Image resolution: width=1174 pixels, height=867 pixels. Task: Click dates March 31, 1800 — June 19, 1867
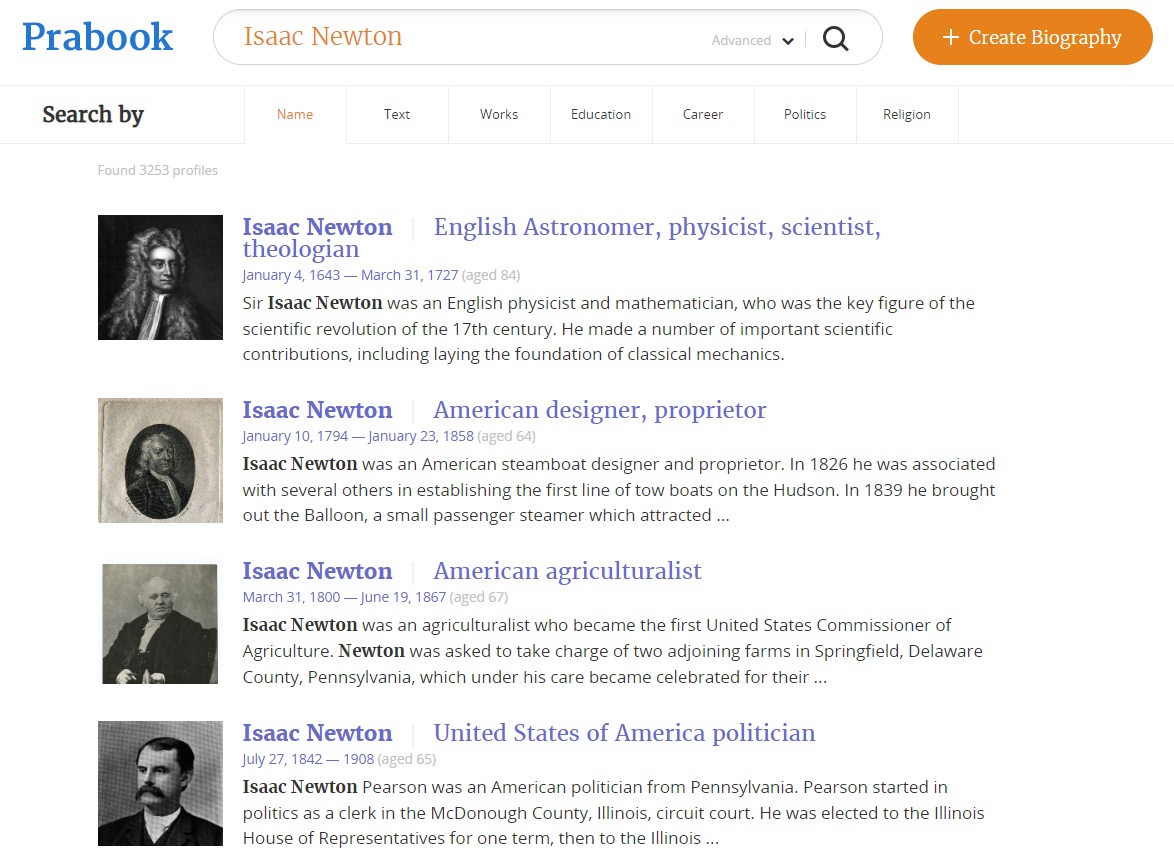pos(344,597)
